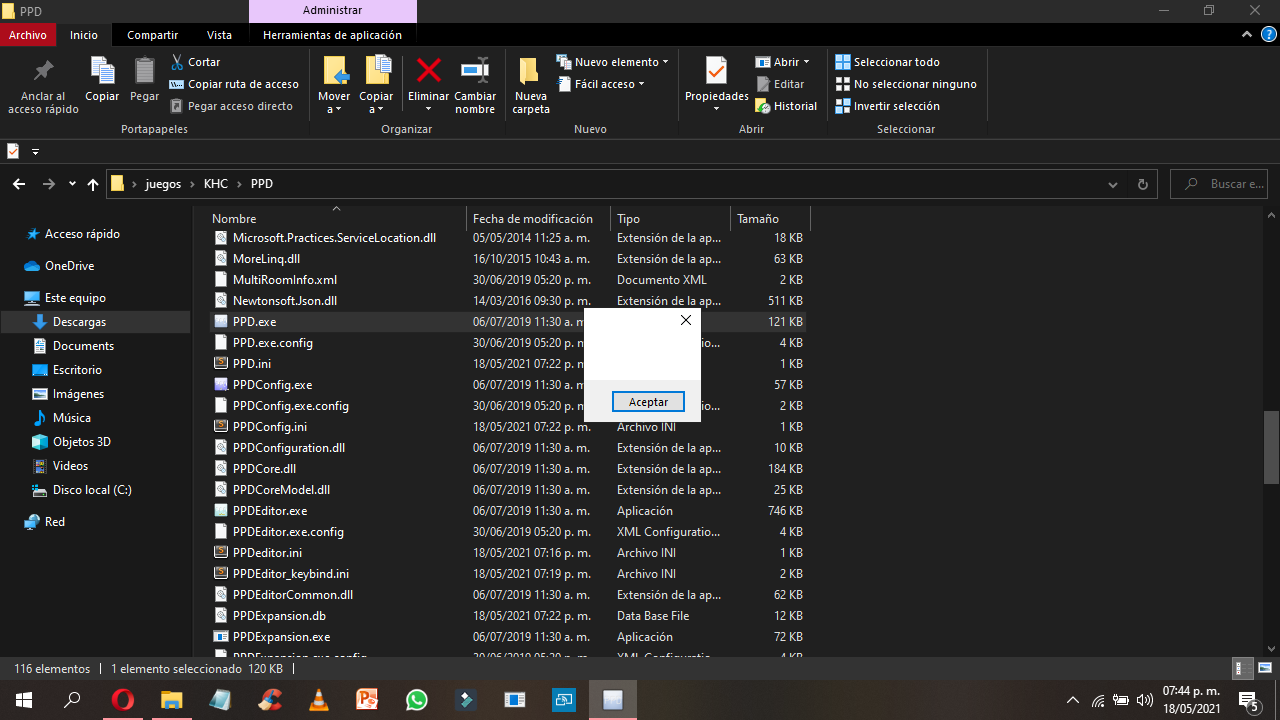
Task: Click Invertir selección option
Action: pyautogui.click(x=887, y=106)
